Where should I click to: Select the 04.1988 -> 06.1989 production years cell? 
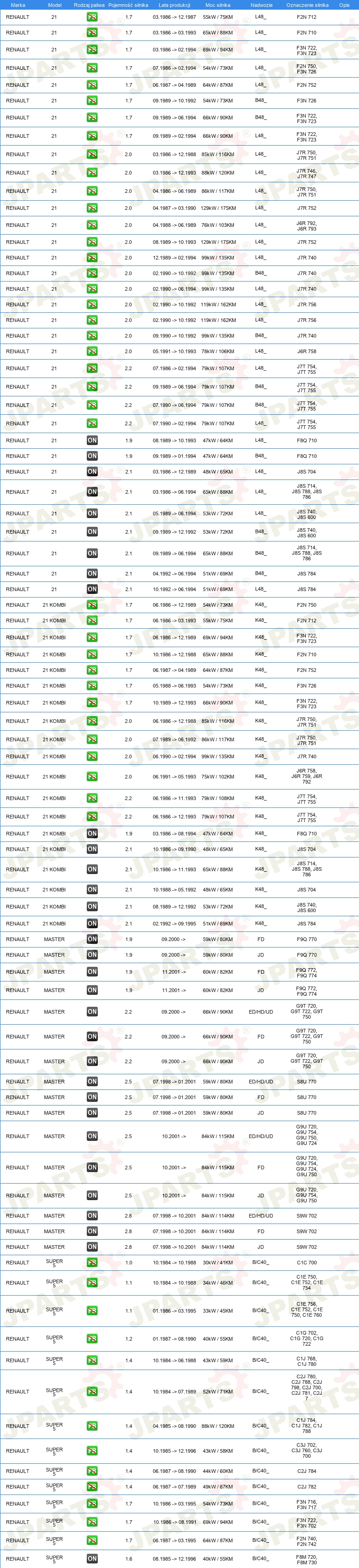click(x=174, y=225)
